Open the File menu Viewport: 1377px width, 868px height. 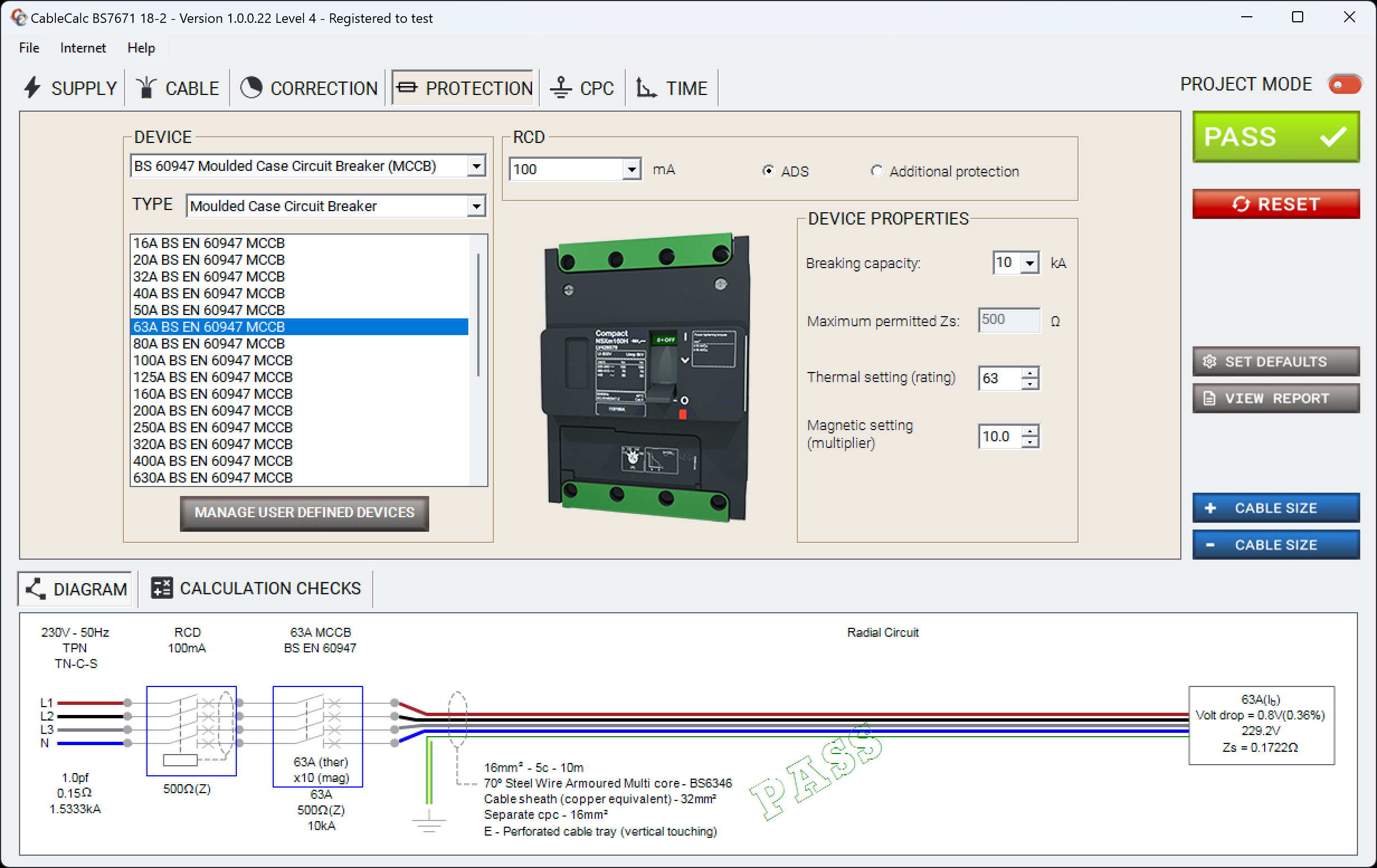(x=28, y=48)
